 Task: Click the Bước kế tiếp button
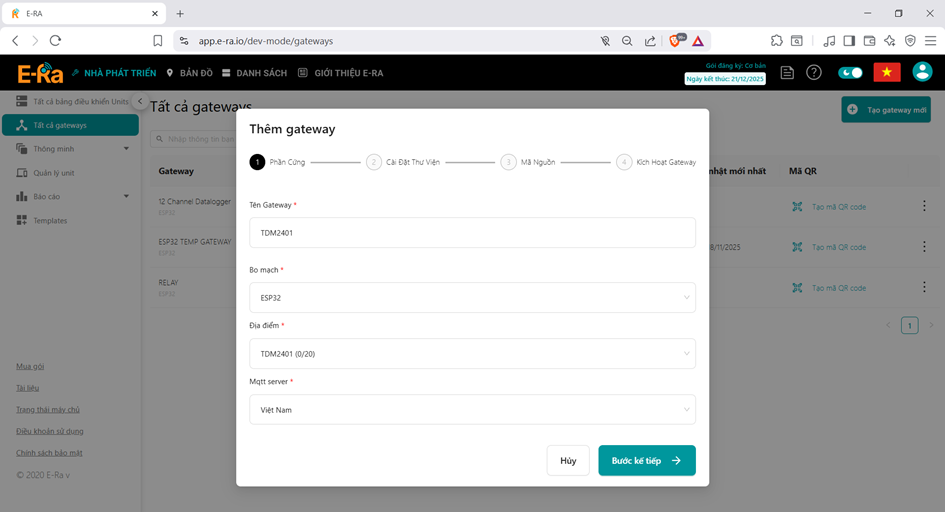(646, 460)
